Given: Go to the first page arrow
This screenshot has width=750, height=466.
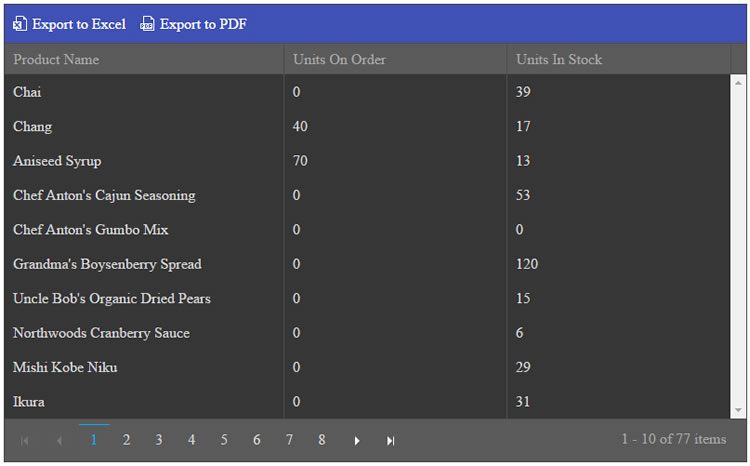Looking at the screenshot, I should pyautogui.click(x=25, y=440).
